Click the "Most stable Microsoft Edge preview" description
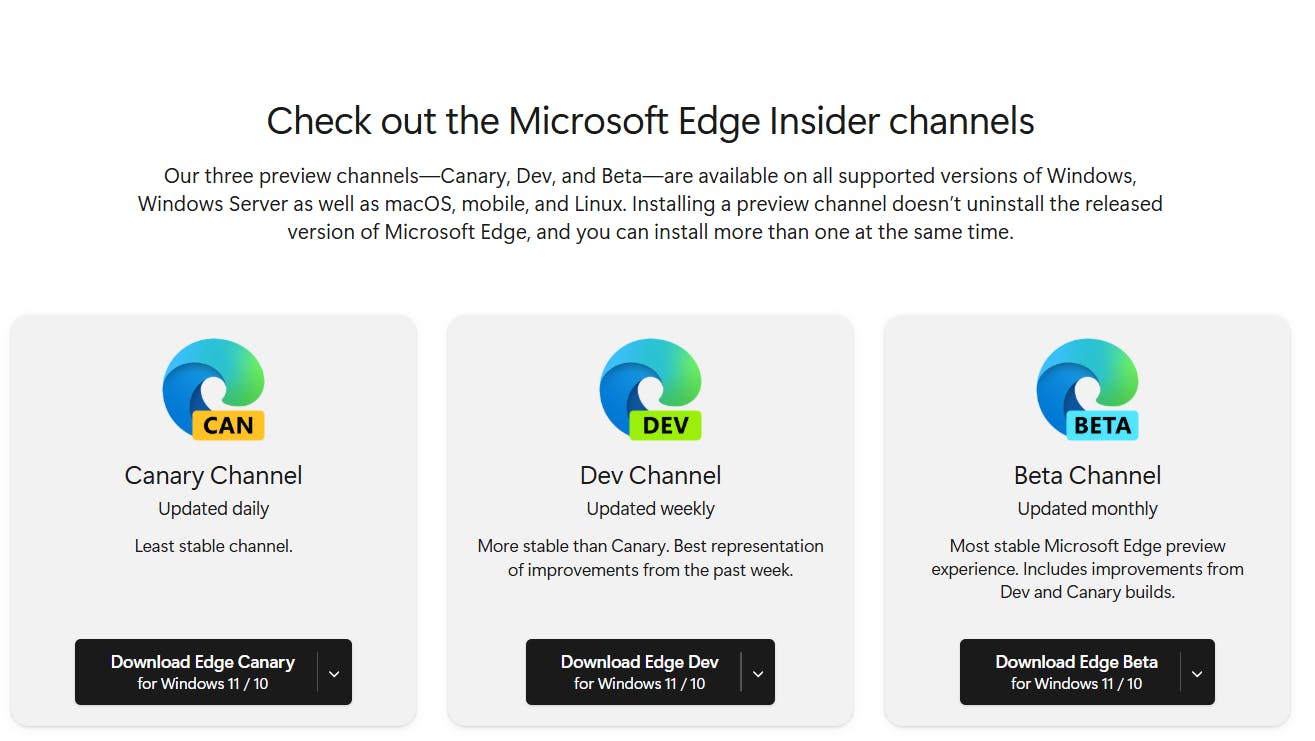The width and height of the screenshot is (1315, 741). (x=1087, y=569)
